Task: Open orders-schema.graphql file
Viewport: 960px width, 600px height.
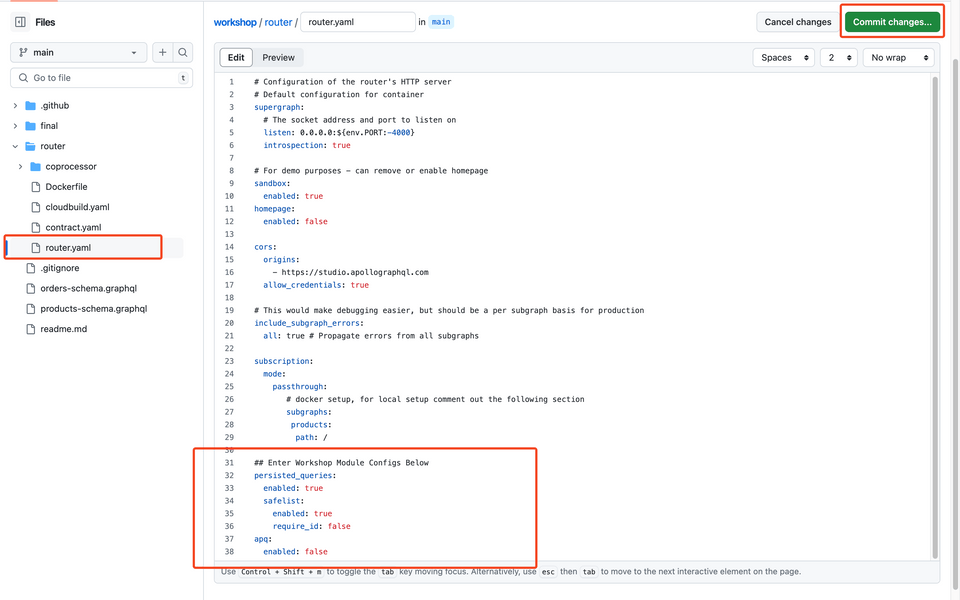Action: pos(89,288)
